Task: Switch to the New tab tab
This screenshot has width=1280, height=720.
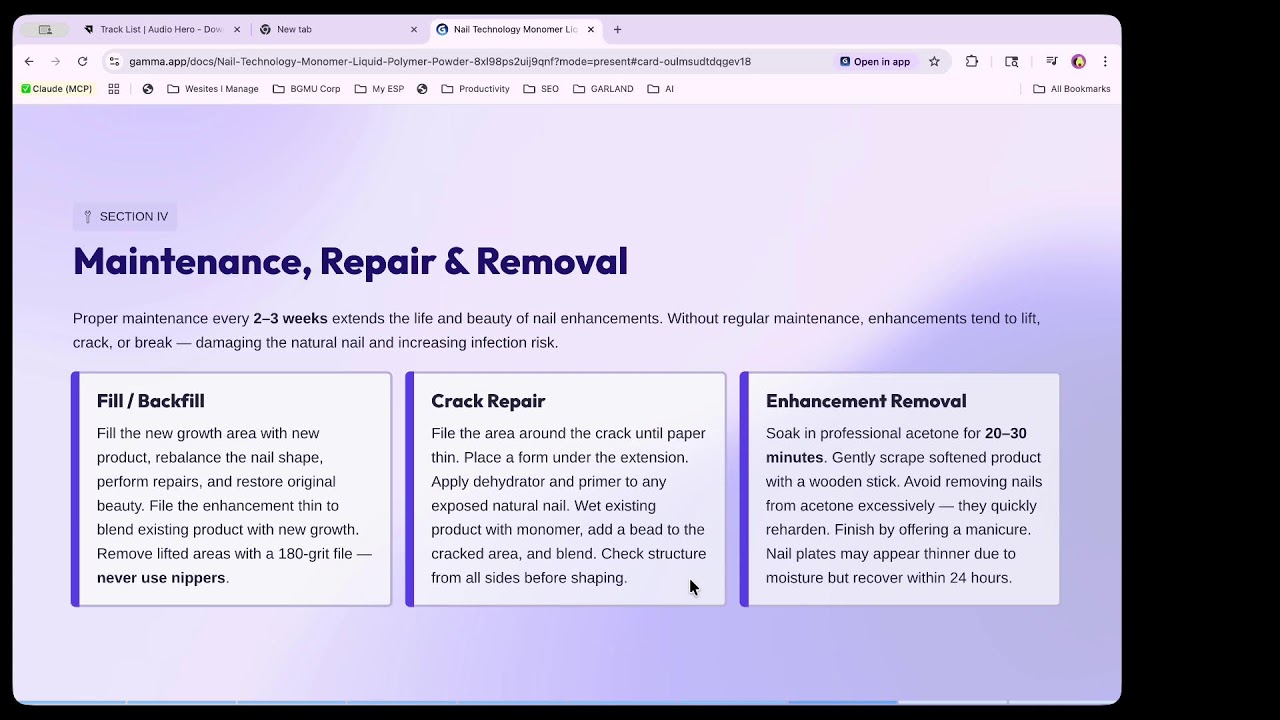Action: pyautogui.click(x=338, y=29)
